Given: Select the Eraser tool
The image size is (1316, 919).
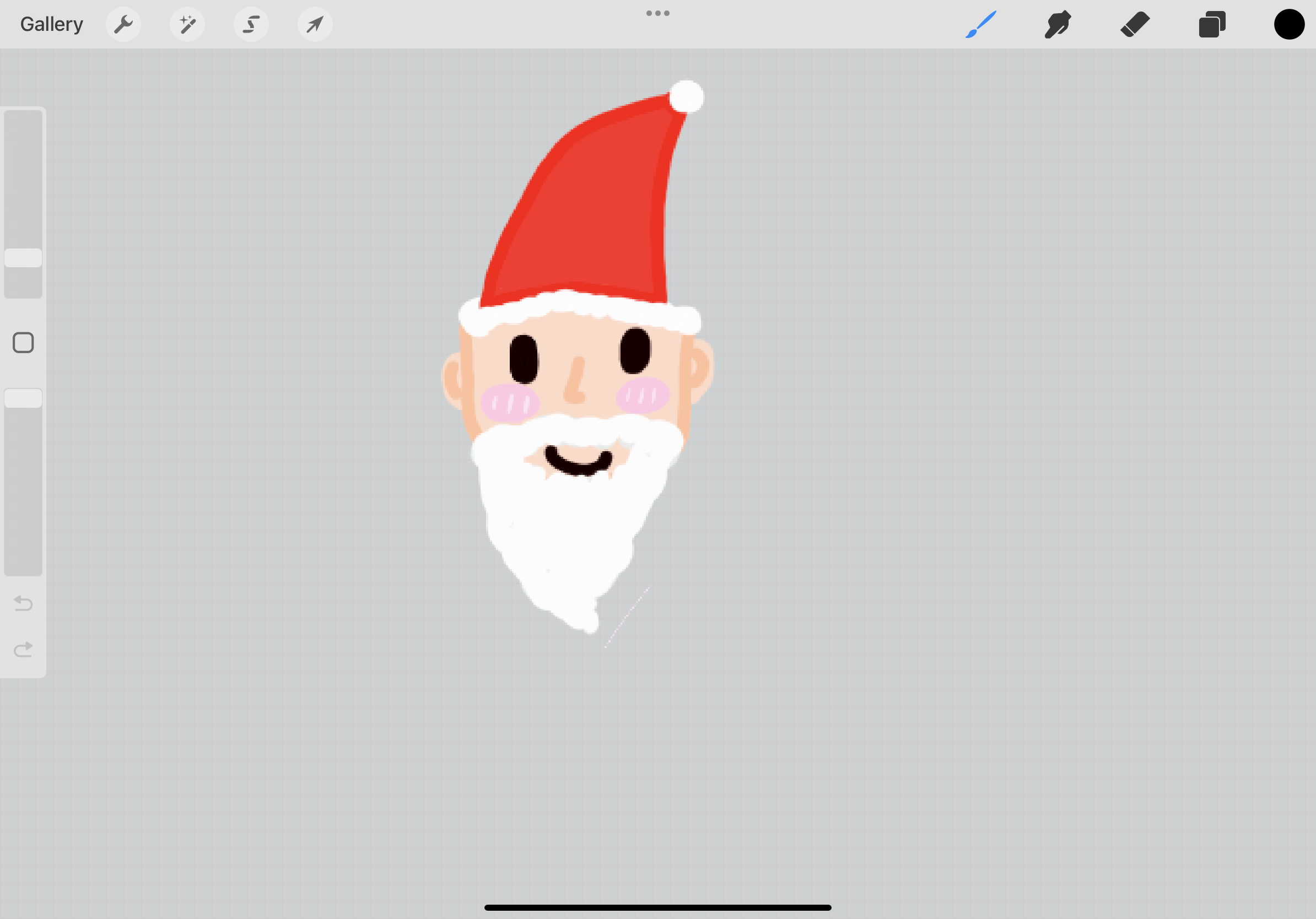Looking at the screenshot, I should pos(1135,24).
